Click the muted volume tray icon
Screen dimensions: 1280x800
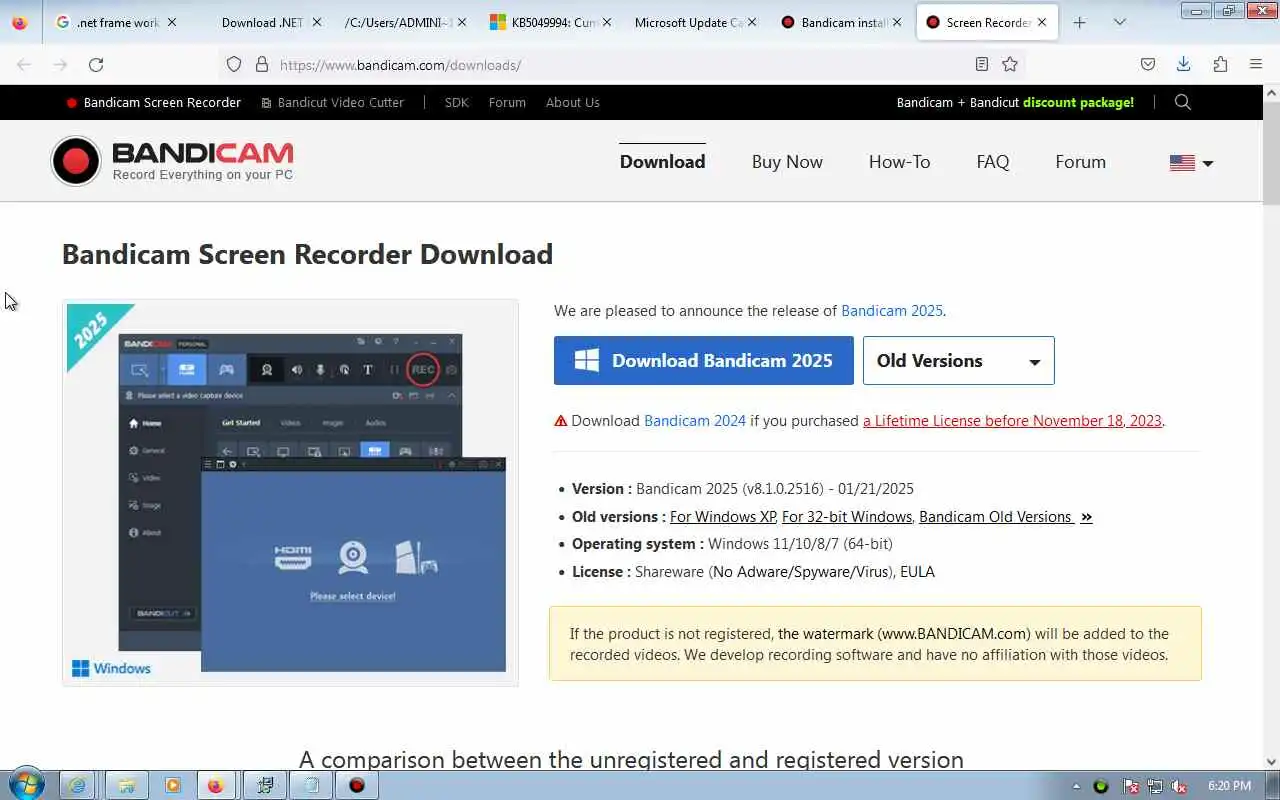[1179, 786]
